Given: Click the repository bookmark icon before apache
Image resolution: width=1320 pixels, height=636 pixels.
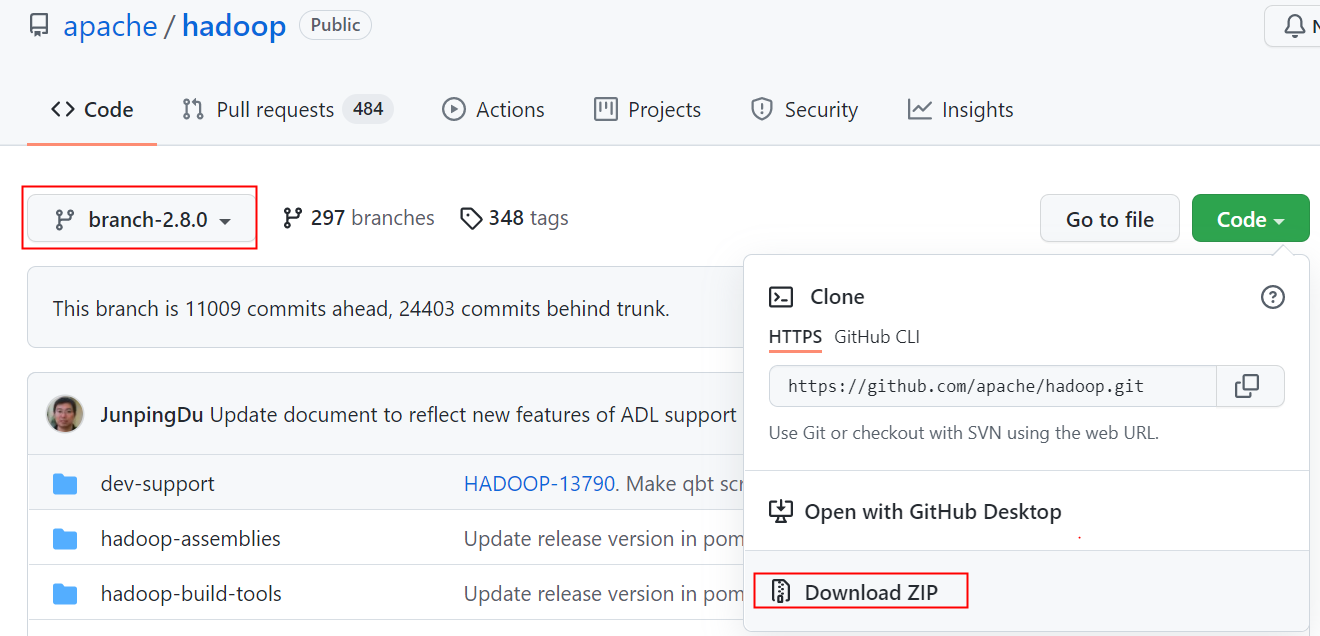Looking at the screenshot, I should [x=38, y=24].
